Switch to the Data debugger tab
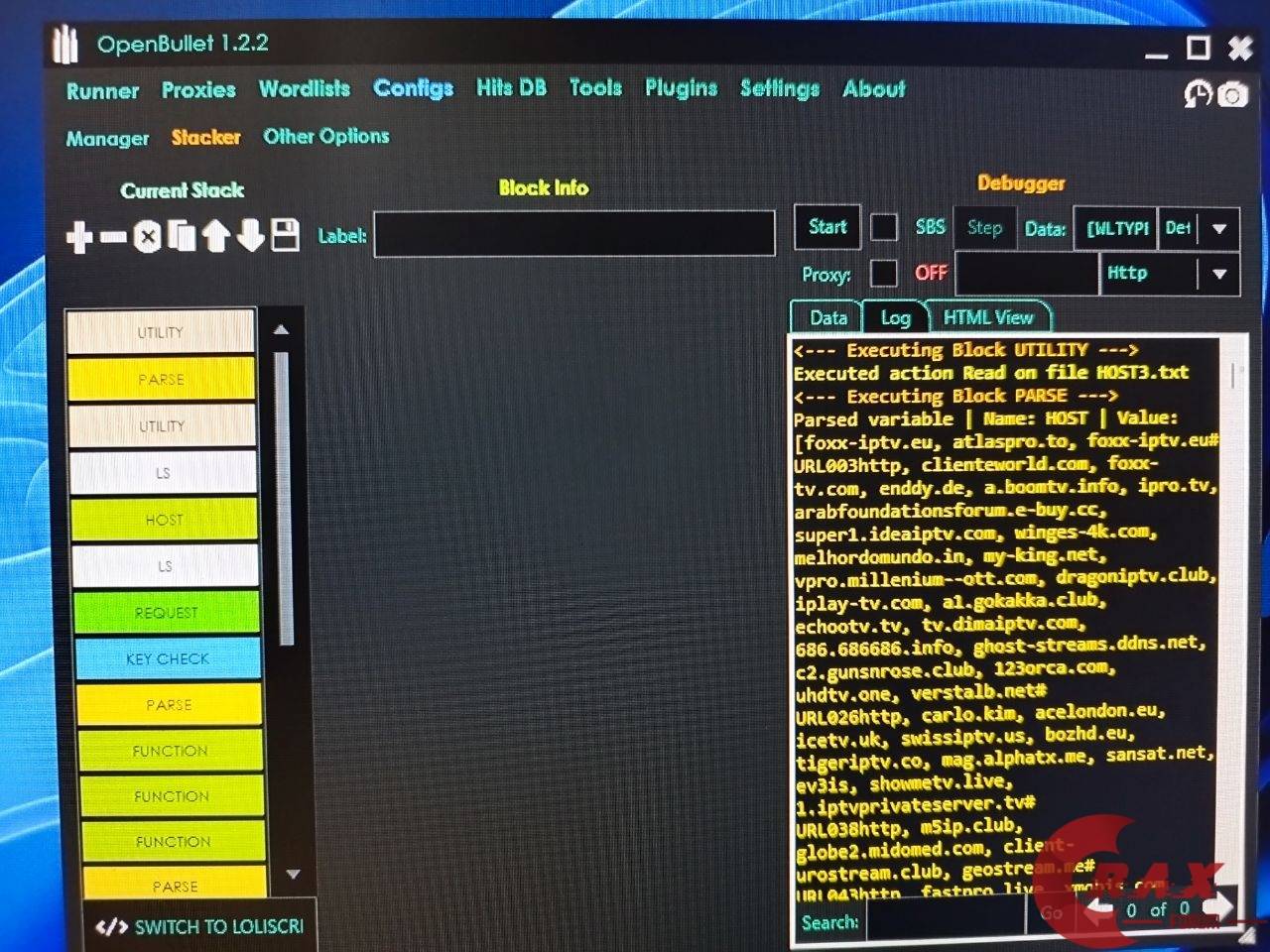 click(827, 317)
